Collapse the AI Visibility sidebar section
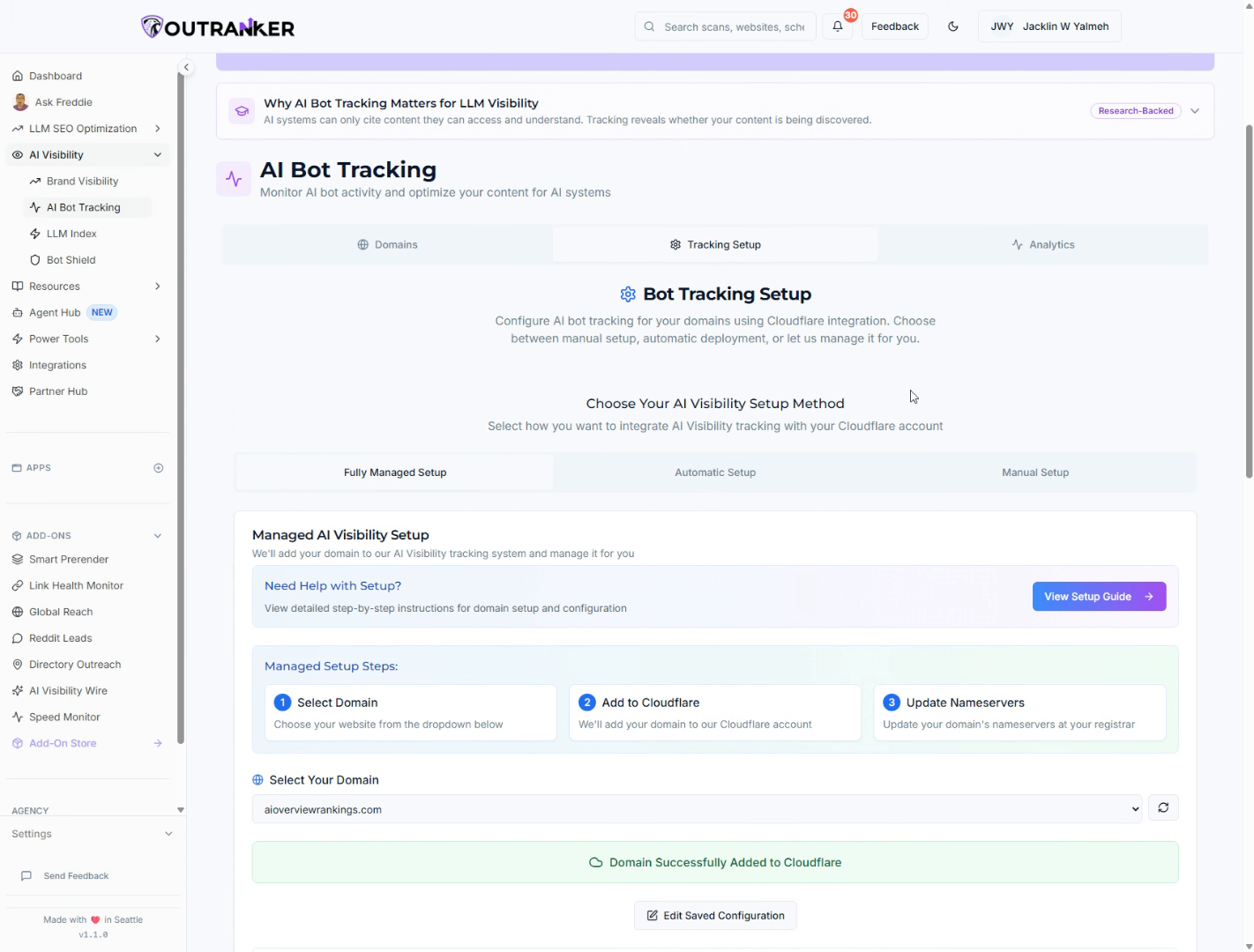The image size is (1254, 952). (x=158, y=155)
